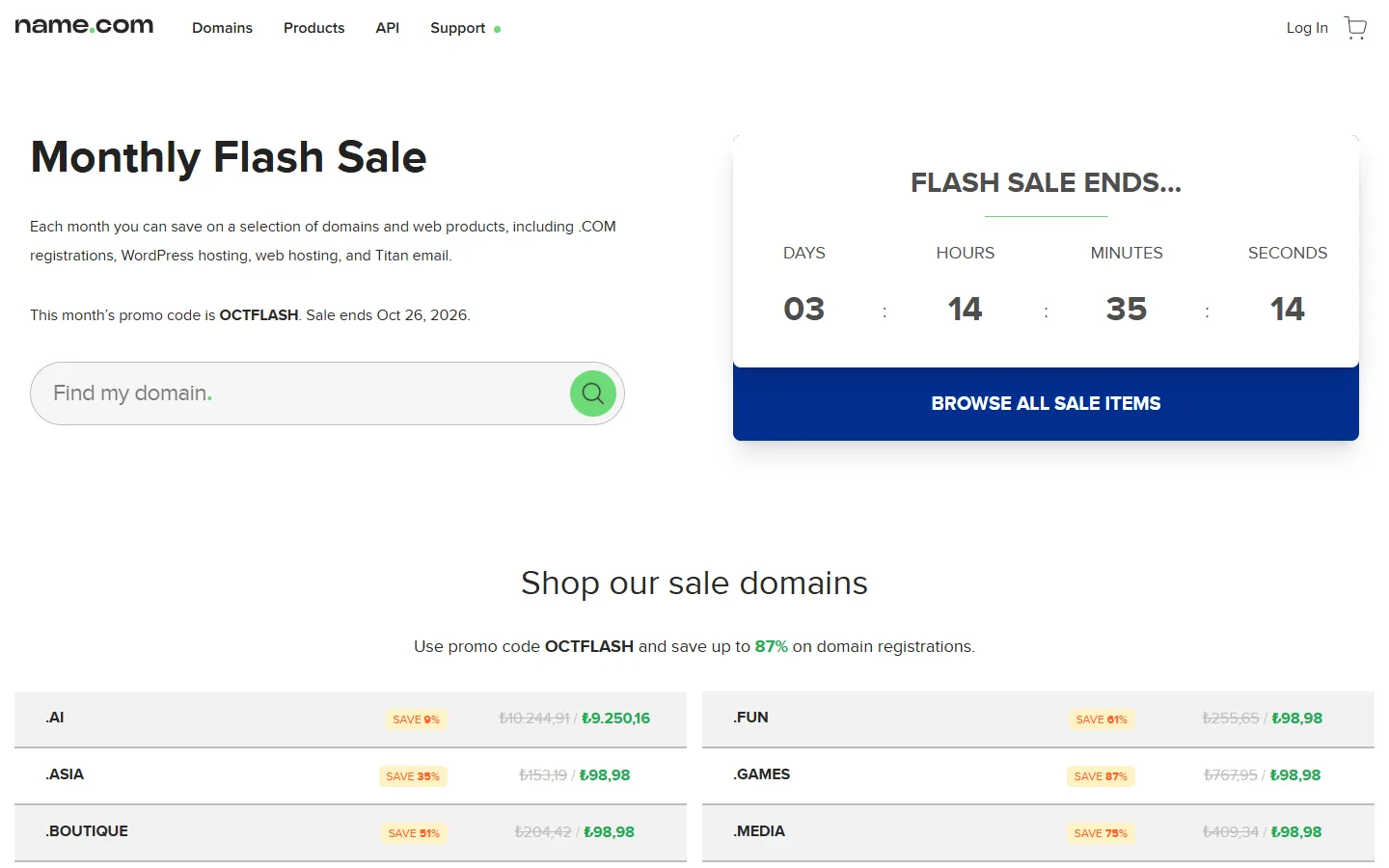
Task: Open the API menu item
Action: (x=388, y=28)
